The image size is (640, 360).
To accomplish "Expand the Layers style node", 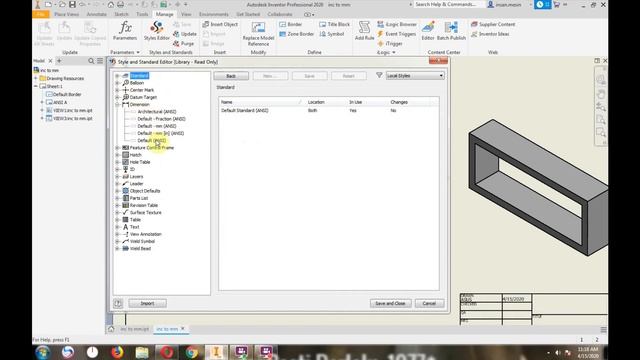I will pos(117,176).
